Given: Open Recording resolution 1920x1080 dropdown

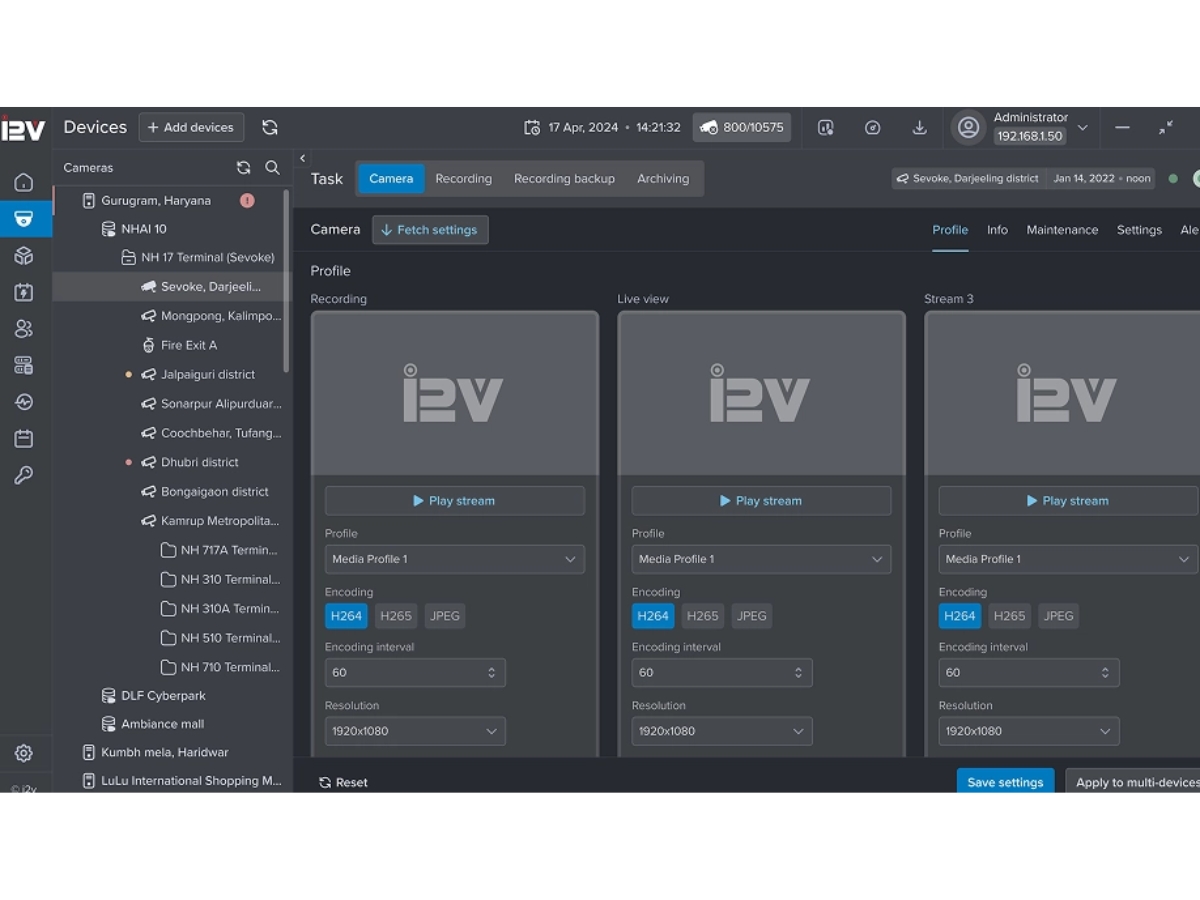Looking at the screenshot, I should [415, 731].
